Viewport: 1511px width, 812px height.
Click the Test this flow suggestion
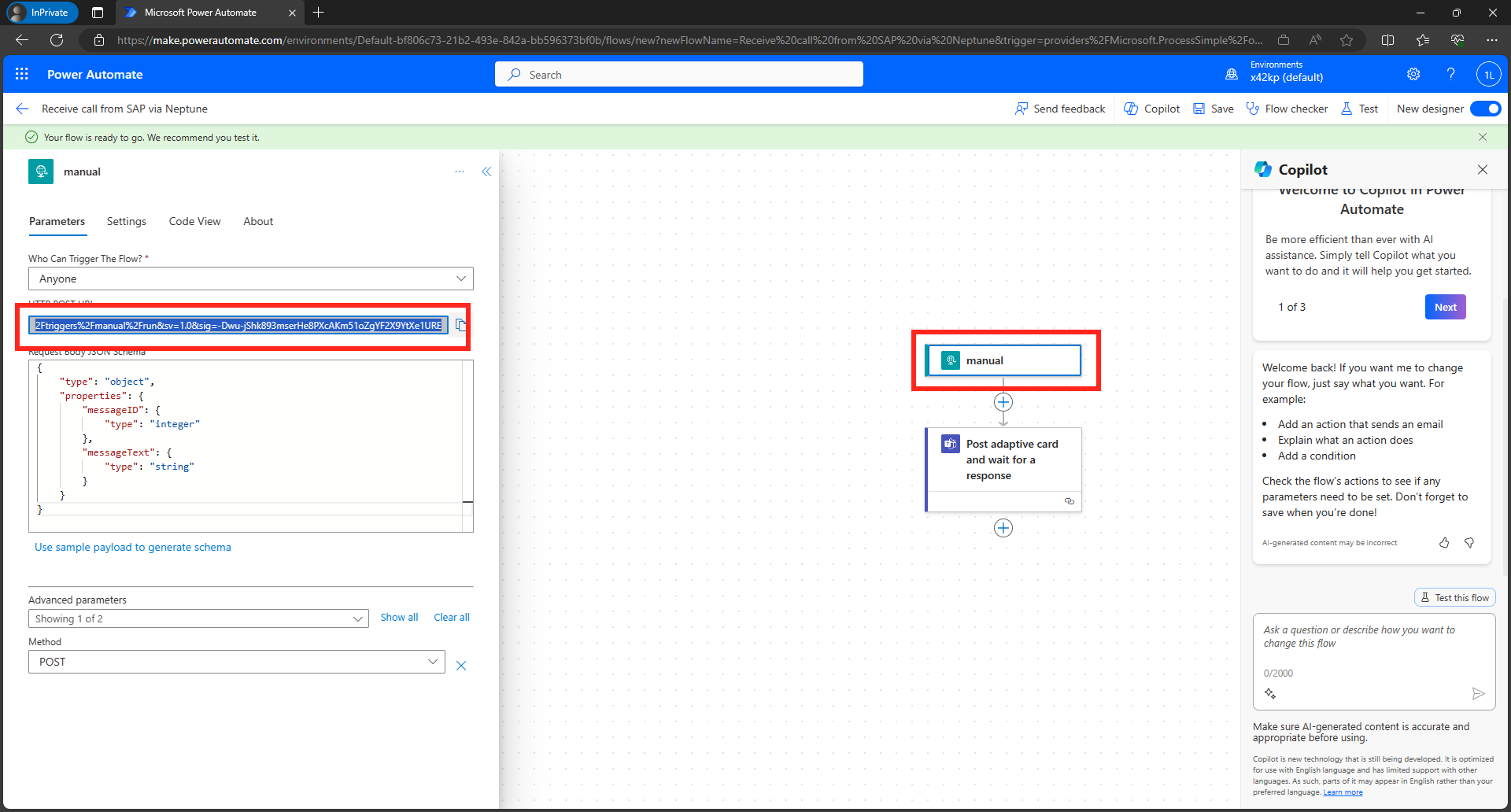[x=1454, y=598]
